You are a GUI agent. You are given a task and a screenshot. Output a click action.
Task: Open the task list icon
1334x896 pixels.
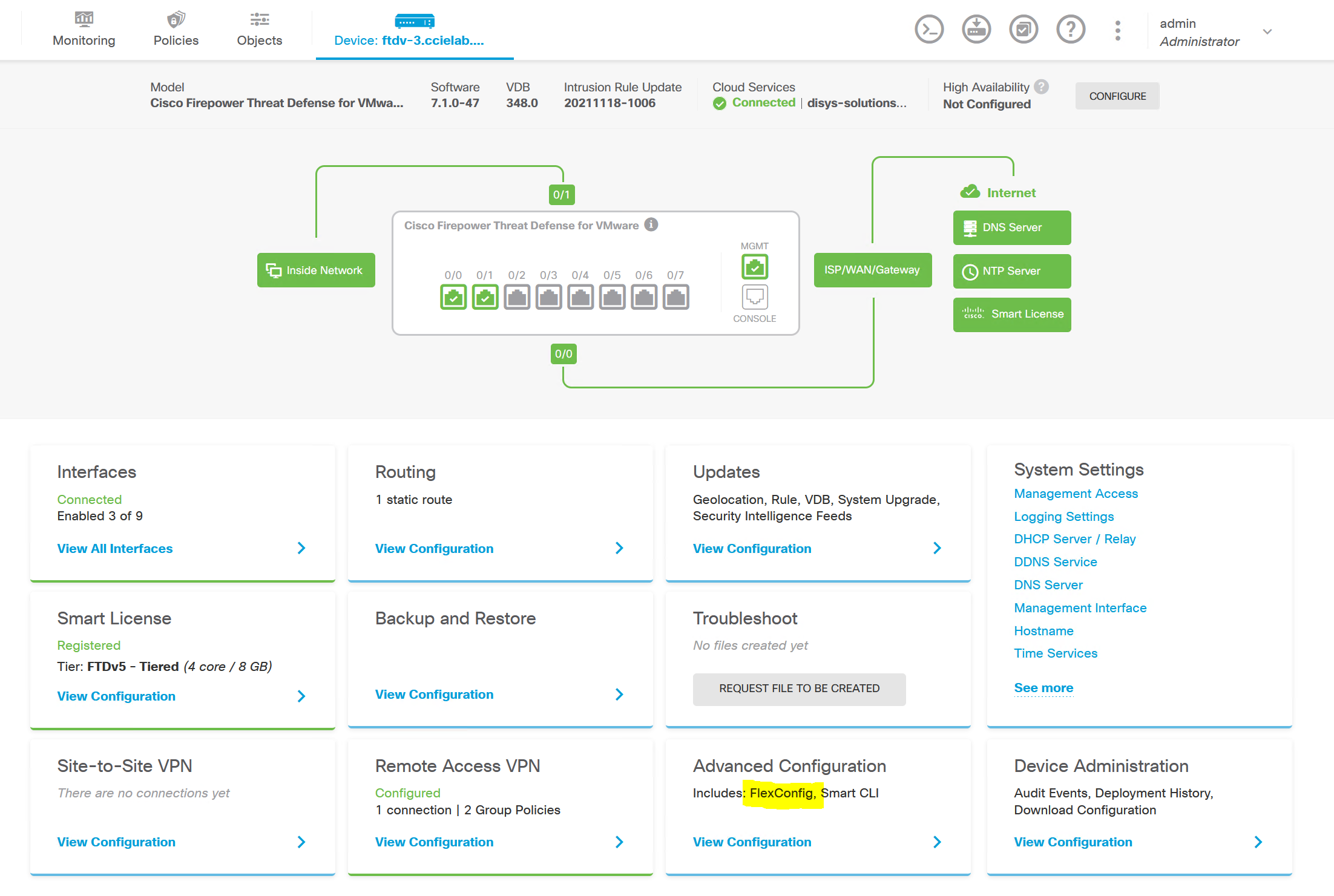1023,28
